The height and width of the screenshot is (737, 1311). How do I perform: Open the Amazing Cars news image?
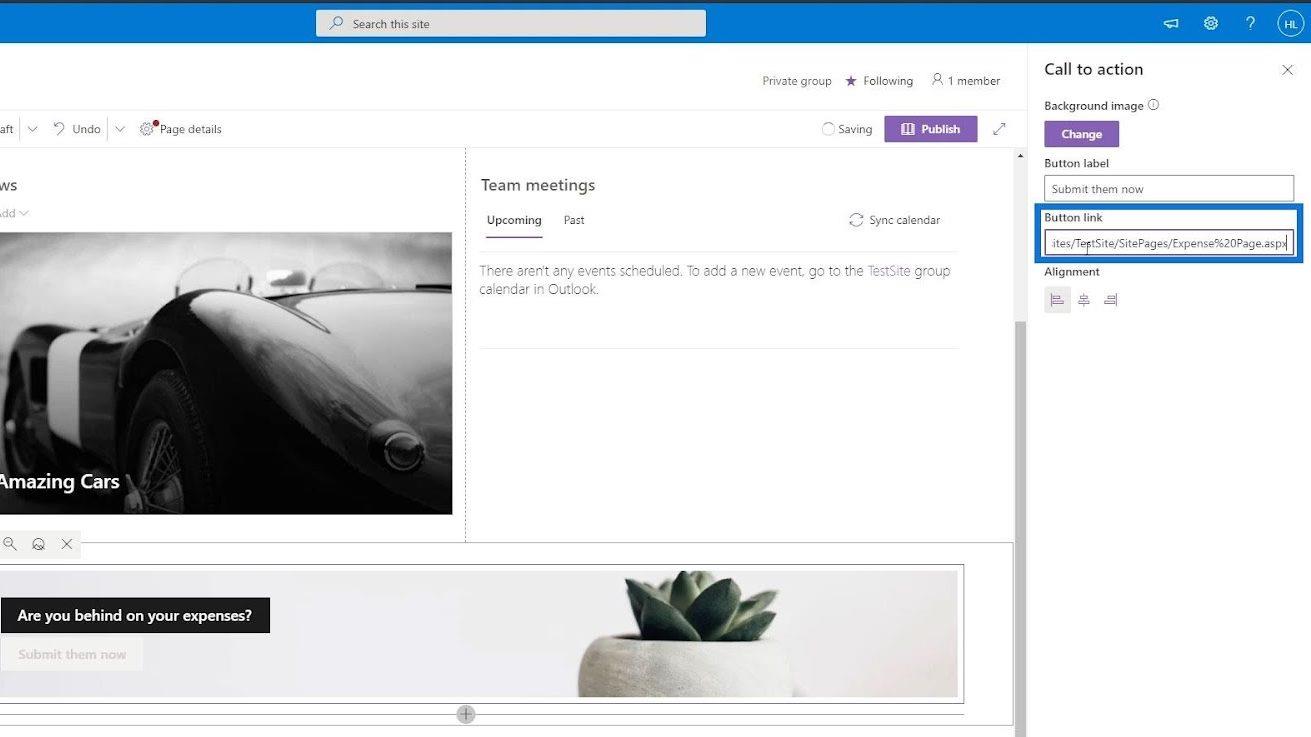(226, 373)
